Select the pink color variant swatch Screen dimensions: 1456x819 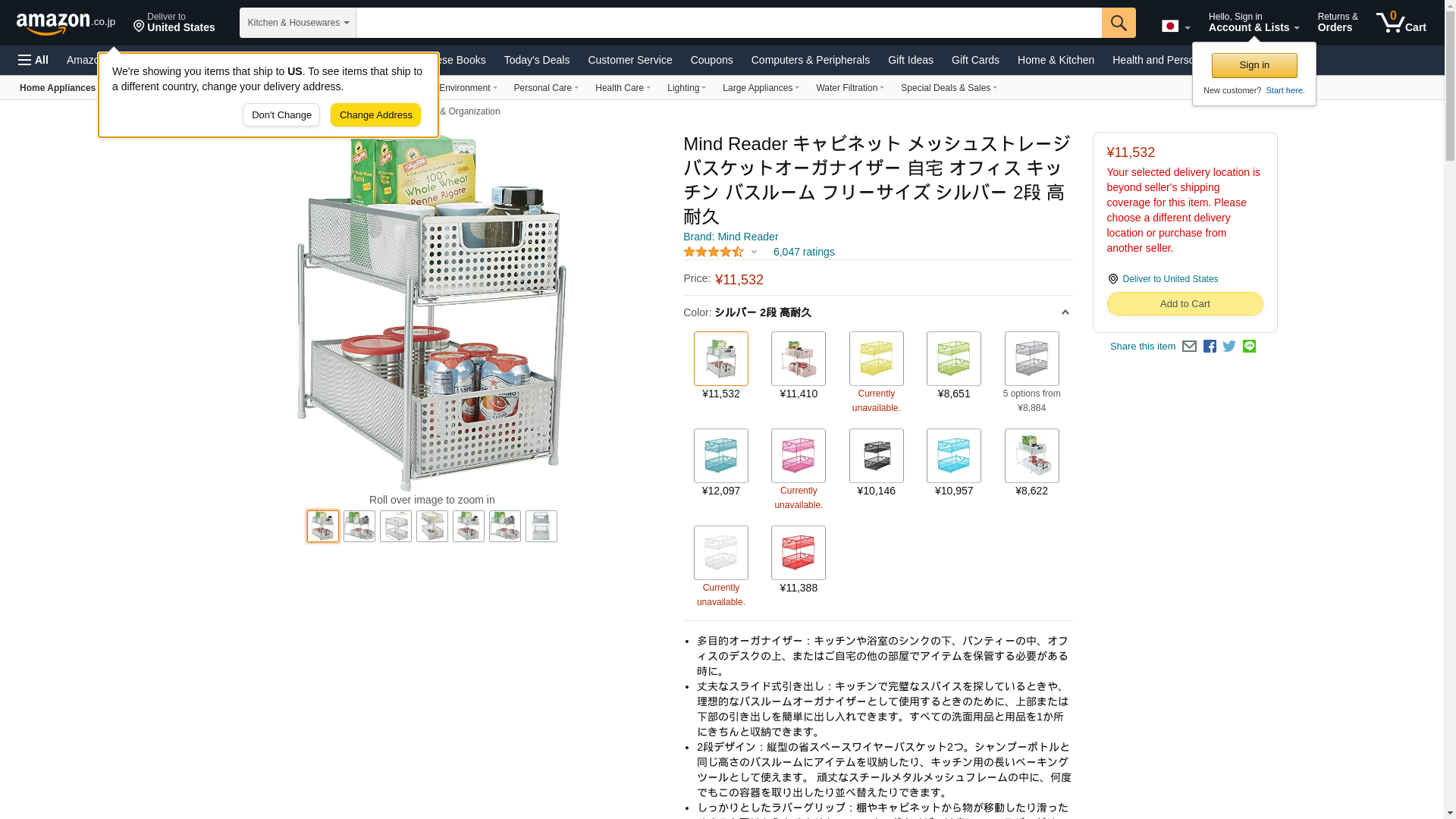click(x=799, y=456)
